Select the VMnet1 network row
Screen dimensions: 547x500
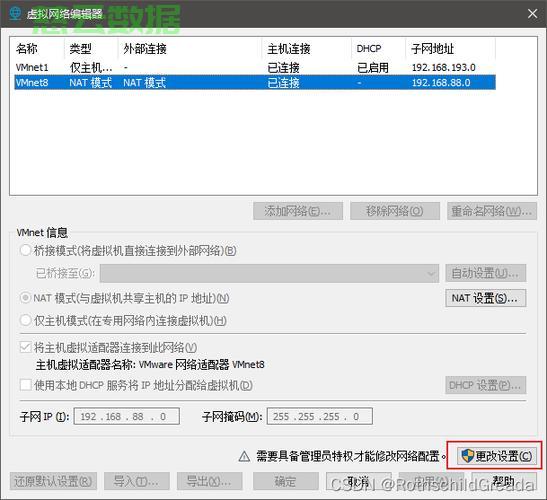[x=255, y=67]
